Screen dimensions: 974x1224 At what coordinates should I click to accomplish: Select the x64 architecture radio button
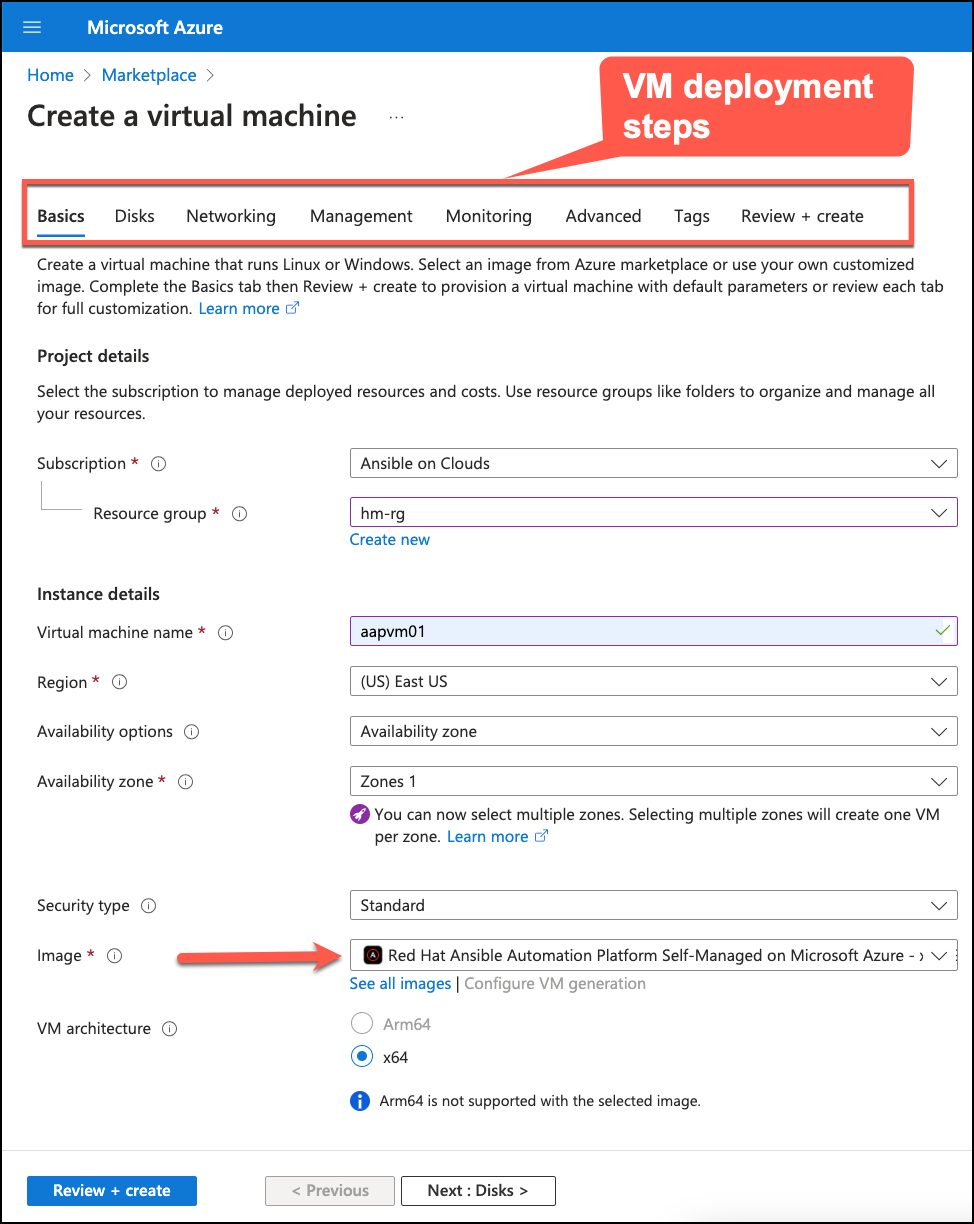click(361, 1056)
